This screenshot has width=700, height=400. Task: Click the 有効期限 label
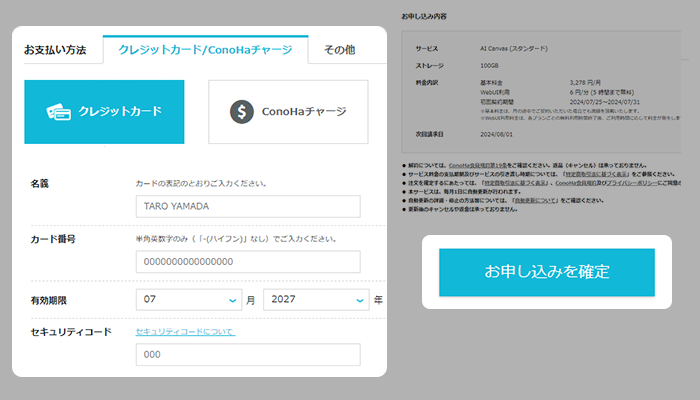click(x=49, y=300)
